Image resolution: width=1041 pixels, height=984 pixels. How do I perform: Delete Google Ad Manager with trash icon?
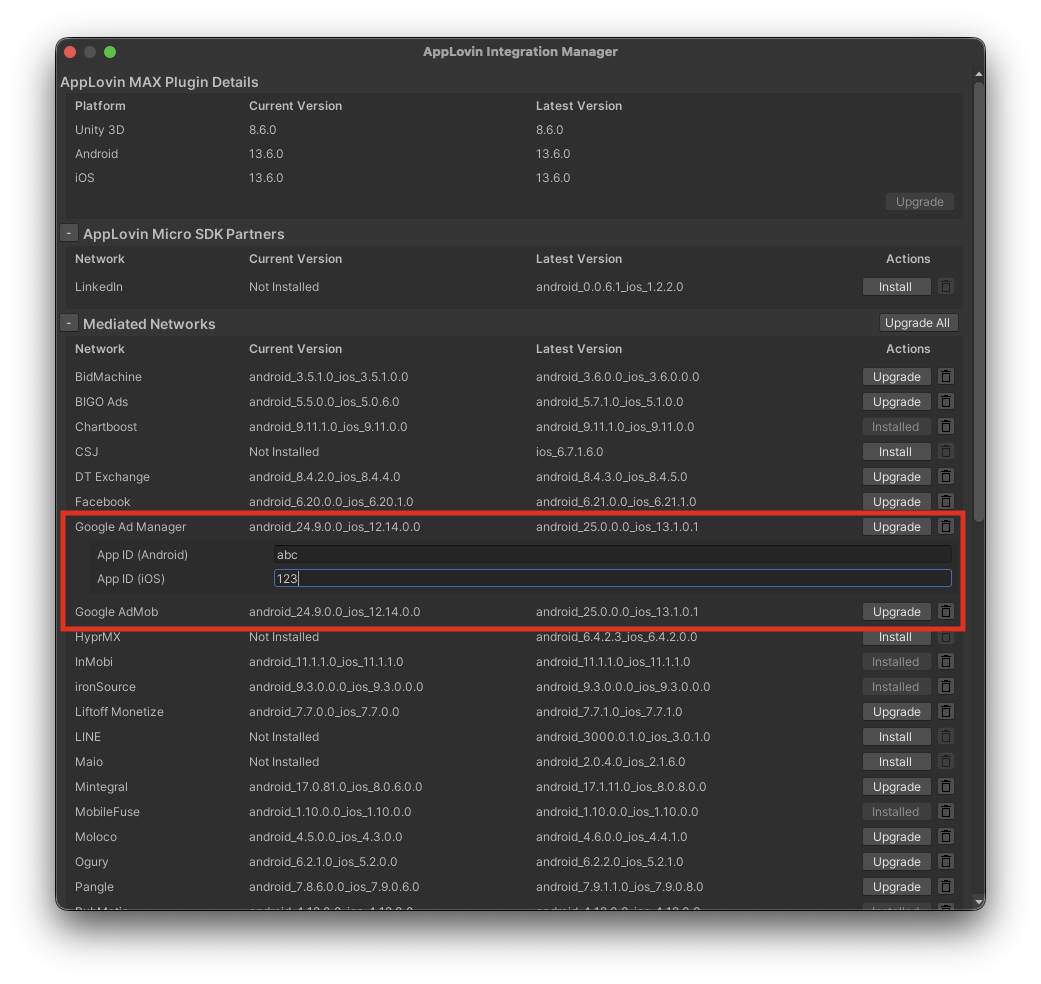tap(946, 527)
